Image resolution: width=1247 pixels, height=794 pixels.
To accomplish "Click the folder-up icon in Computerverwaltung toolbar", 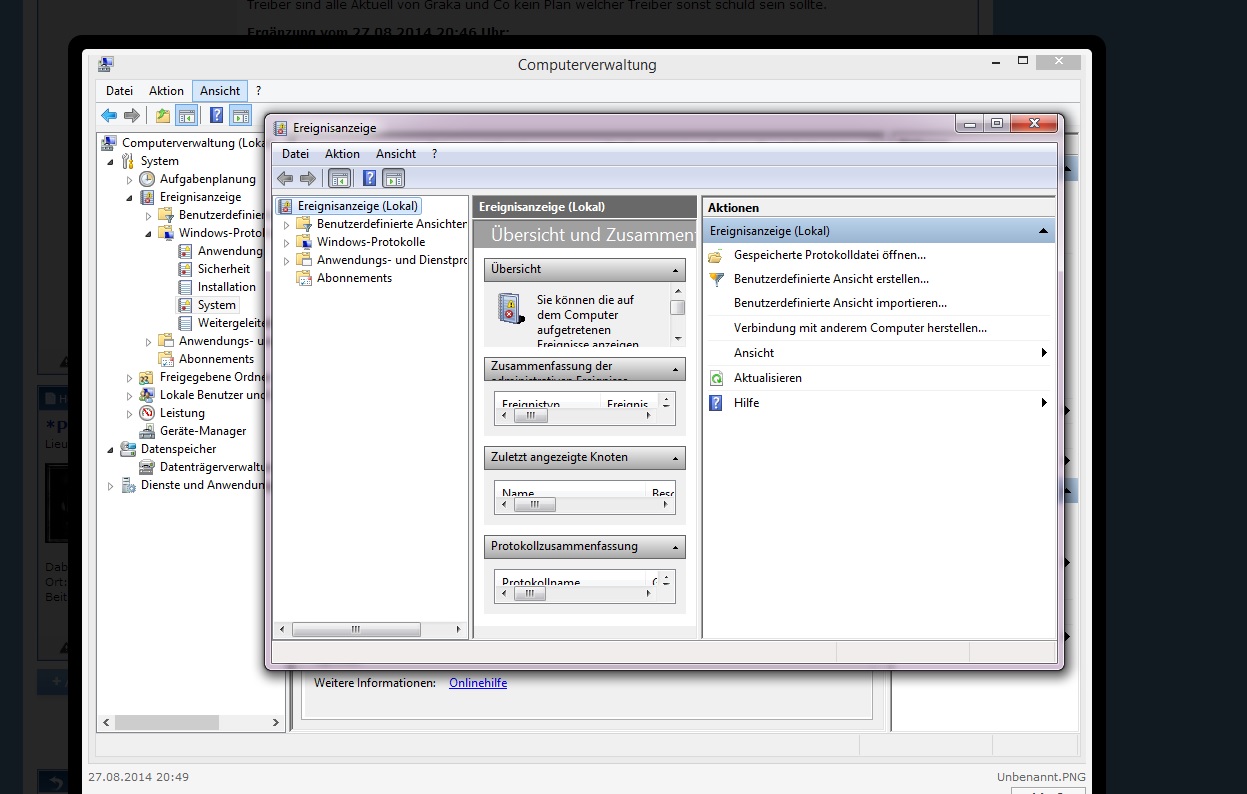I will coord(162,115).
